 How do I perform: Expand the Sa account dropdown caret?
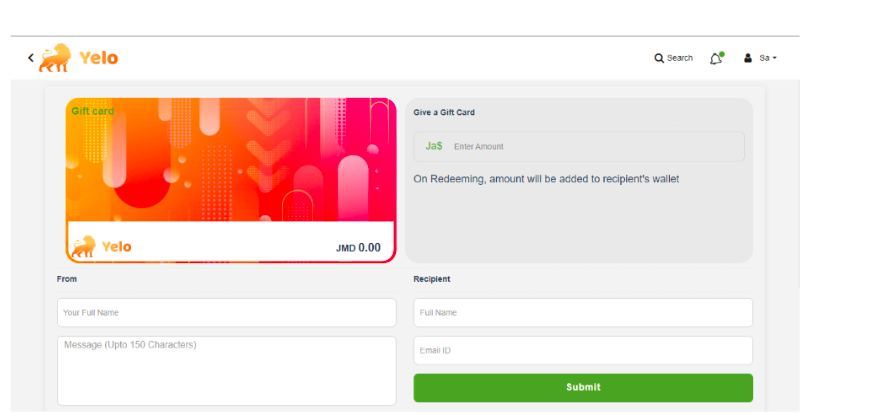[x=774, y=58]
